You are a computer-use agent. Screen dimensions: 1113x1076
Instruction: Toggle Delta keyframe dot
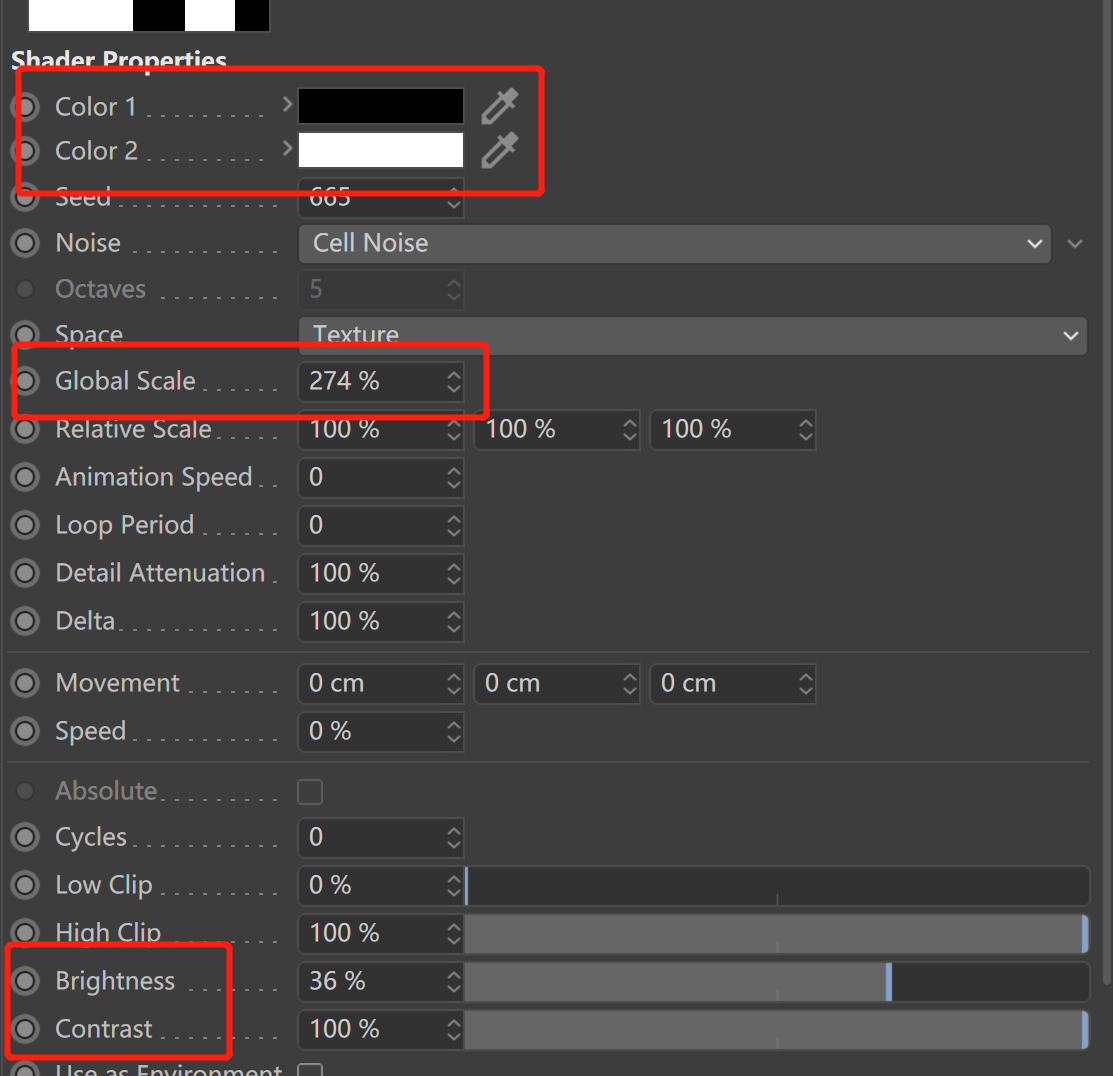click(x=26, y=622)
